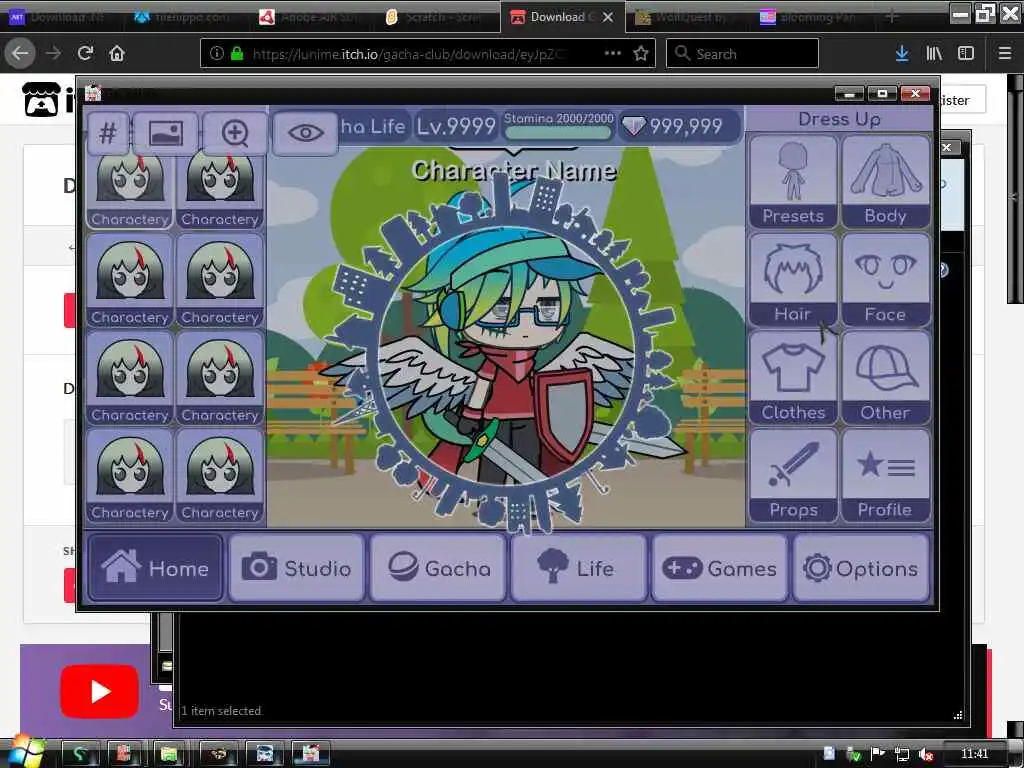Open the hashtag code panel

[108, 133]
